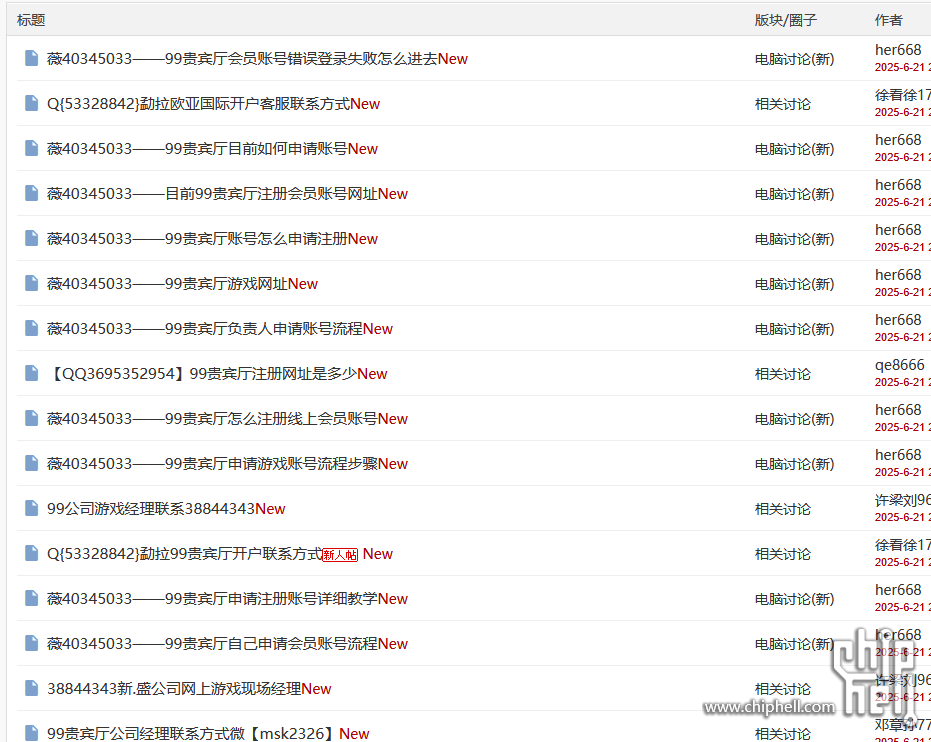The height and width of the screenshot is (742, 931).
Task: Open thread 99贵宾厅申请注册账号详细教学
Action: (213, 599)
